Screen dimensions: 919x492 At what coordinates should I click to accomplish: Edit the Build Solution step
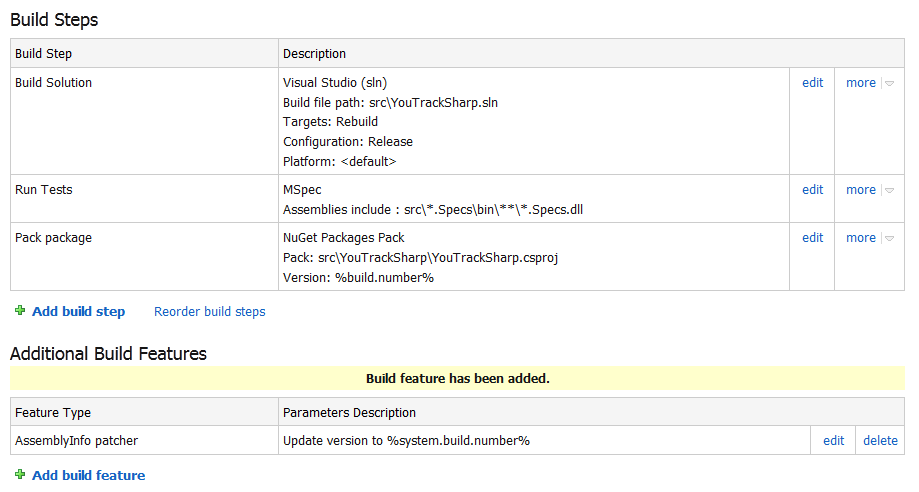[812, 83]
